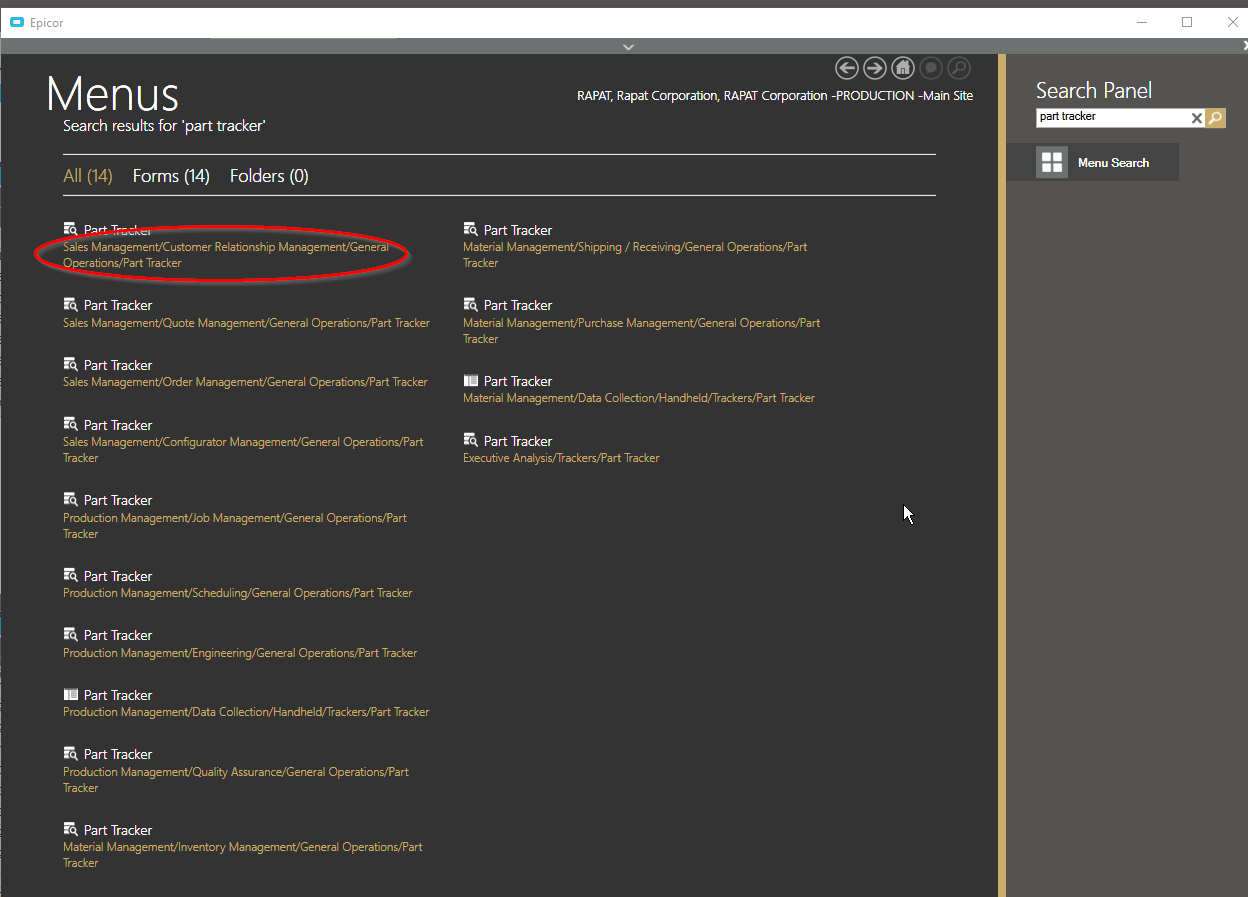The image size is (1248, 897).
Task: Switch to the Forms (14) tab
Action: [171, 176]
